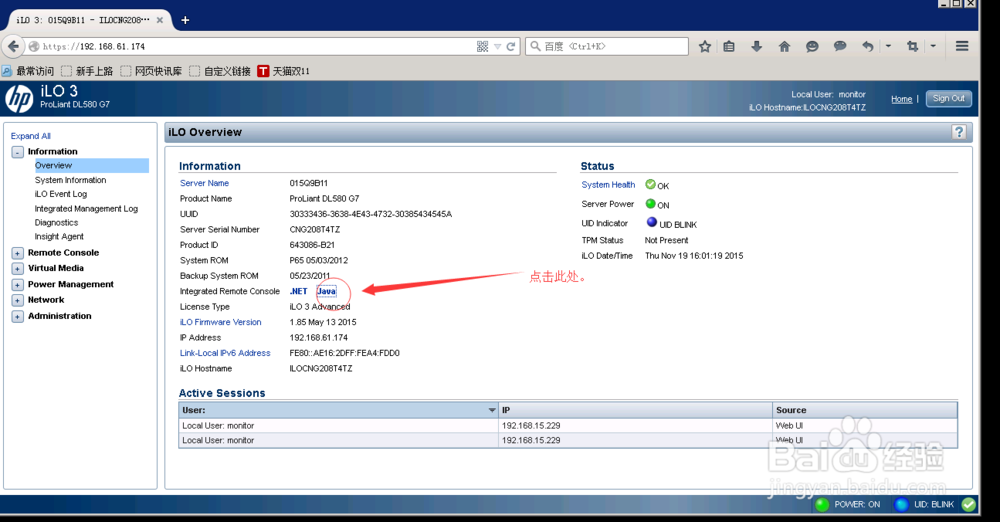
Task: Click the IP column header
Action: click(x=635, y=410)
